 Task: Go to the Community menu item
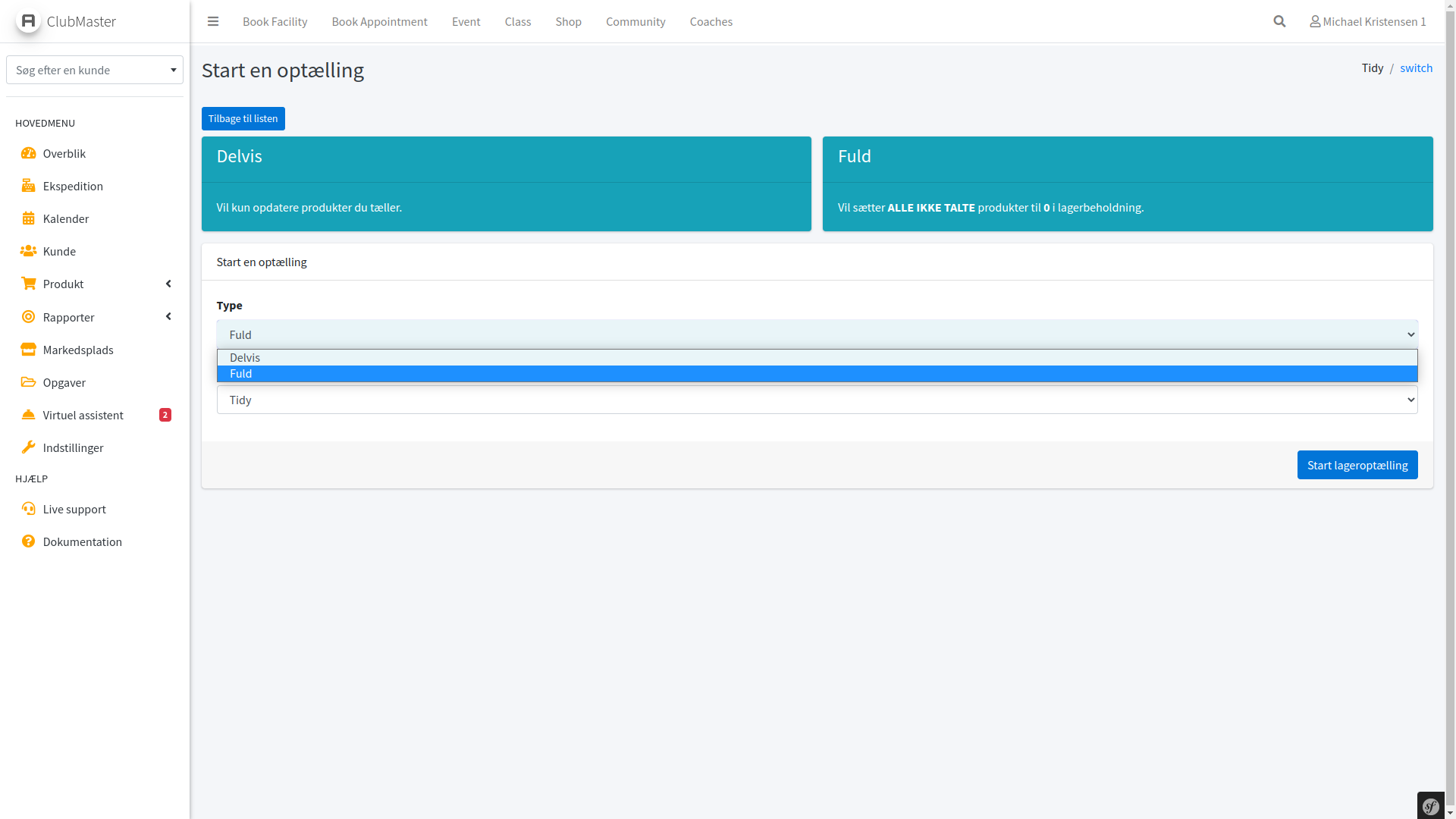pos(635,21)
